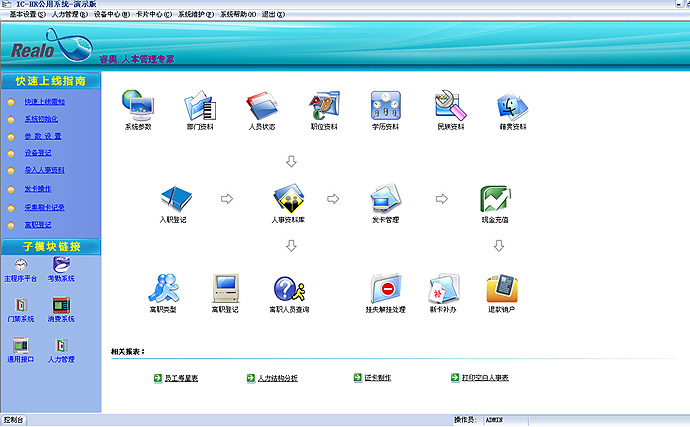
Task: Open the 学历资料 gauges icon
Action: pos(385,105)
